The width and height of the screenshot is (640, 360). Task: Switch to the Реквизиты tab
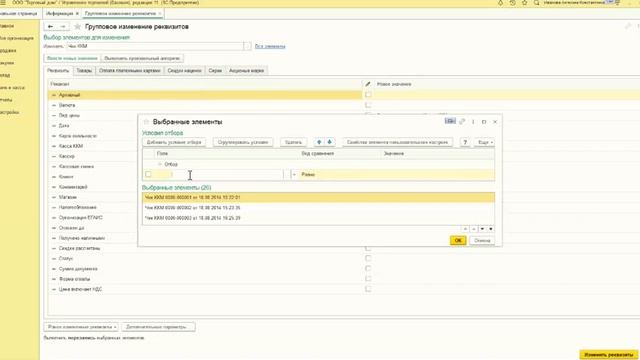coord(58,71)
